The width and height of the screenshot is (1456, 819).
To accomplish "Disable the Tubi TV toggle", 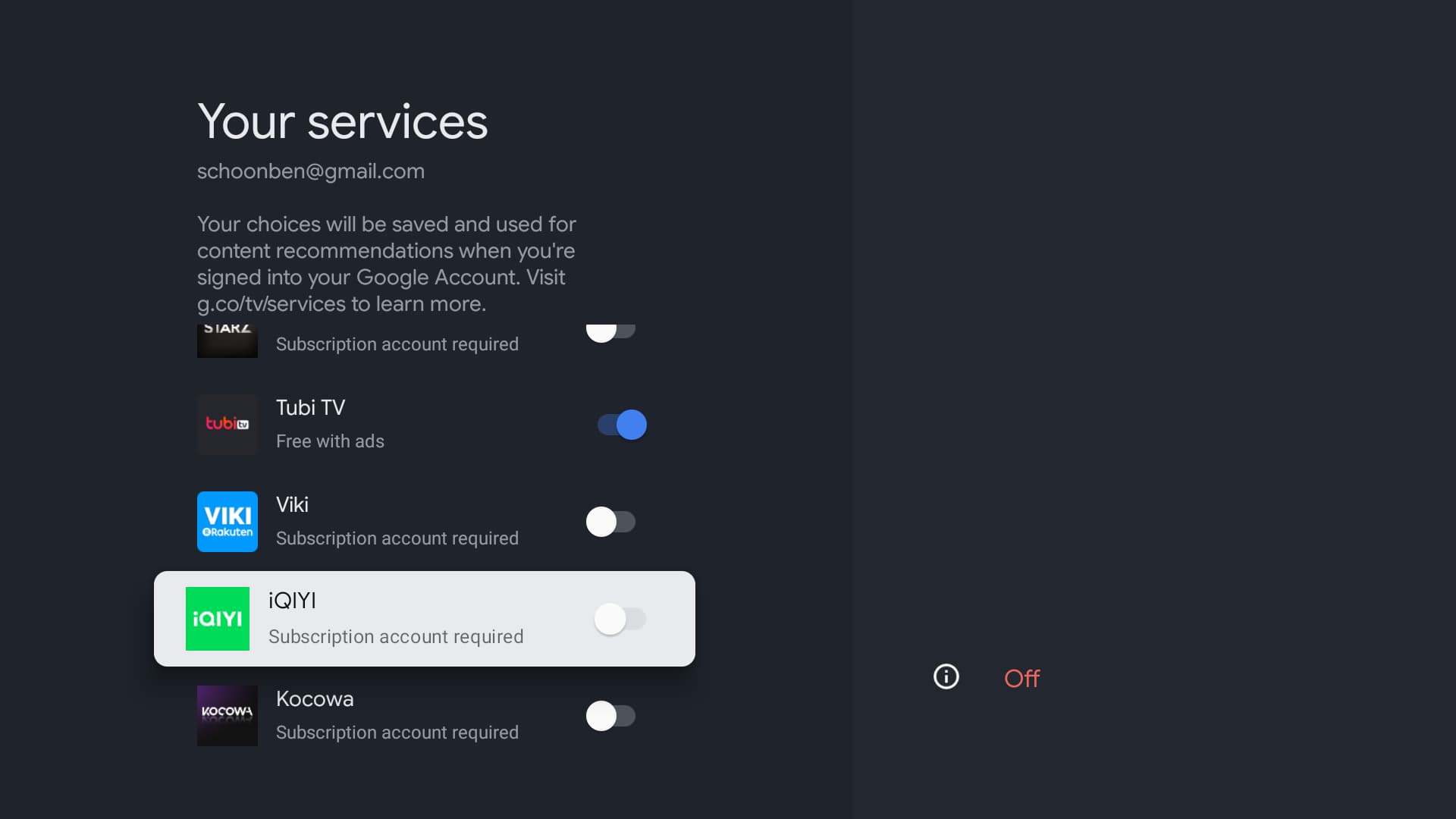I will click(x=621, y=424).
